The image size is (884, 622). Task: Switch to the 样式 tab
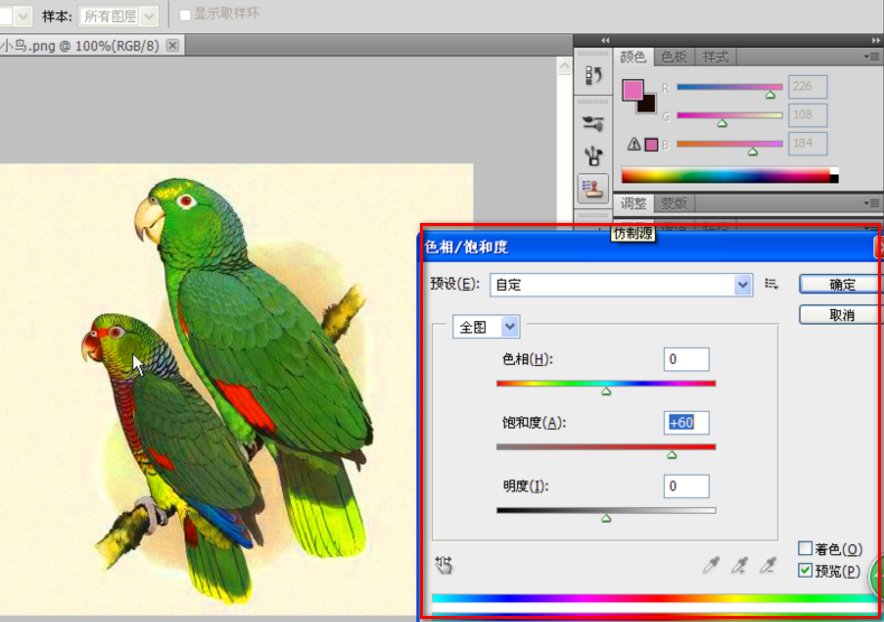(x=715, y=57)
